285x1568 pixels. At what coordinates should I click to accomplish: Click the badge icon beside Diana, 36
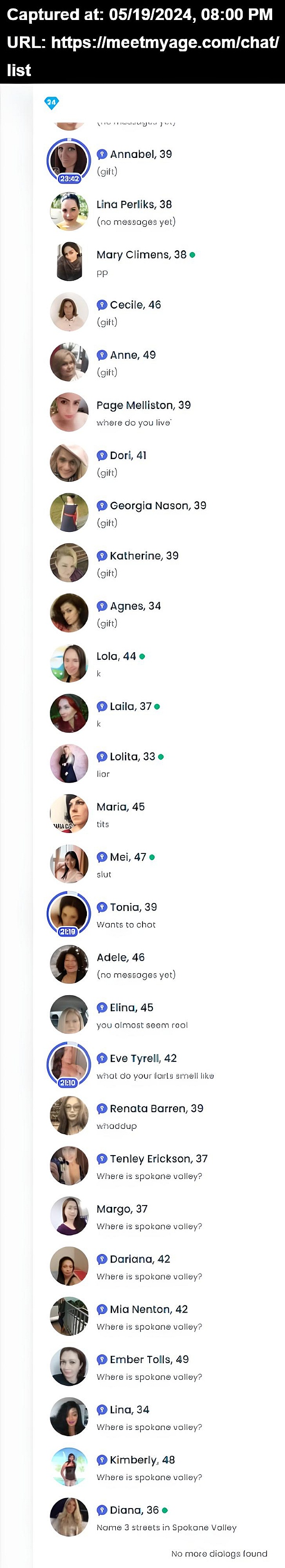coord(102,1509)
